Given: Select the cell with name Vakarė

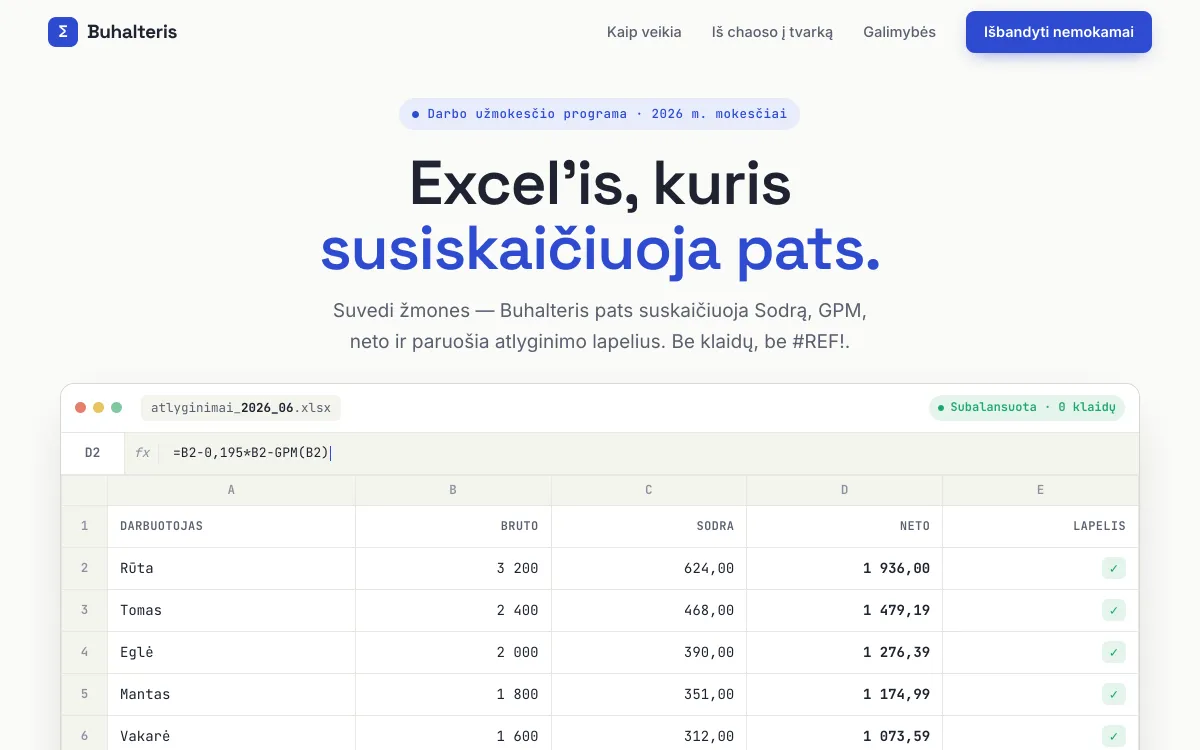Looking at the screenshot, I should pos(231,735).
